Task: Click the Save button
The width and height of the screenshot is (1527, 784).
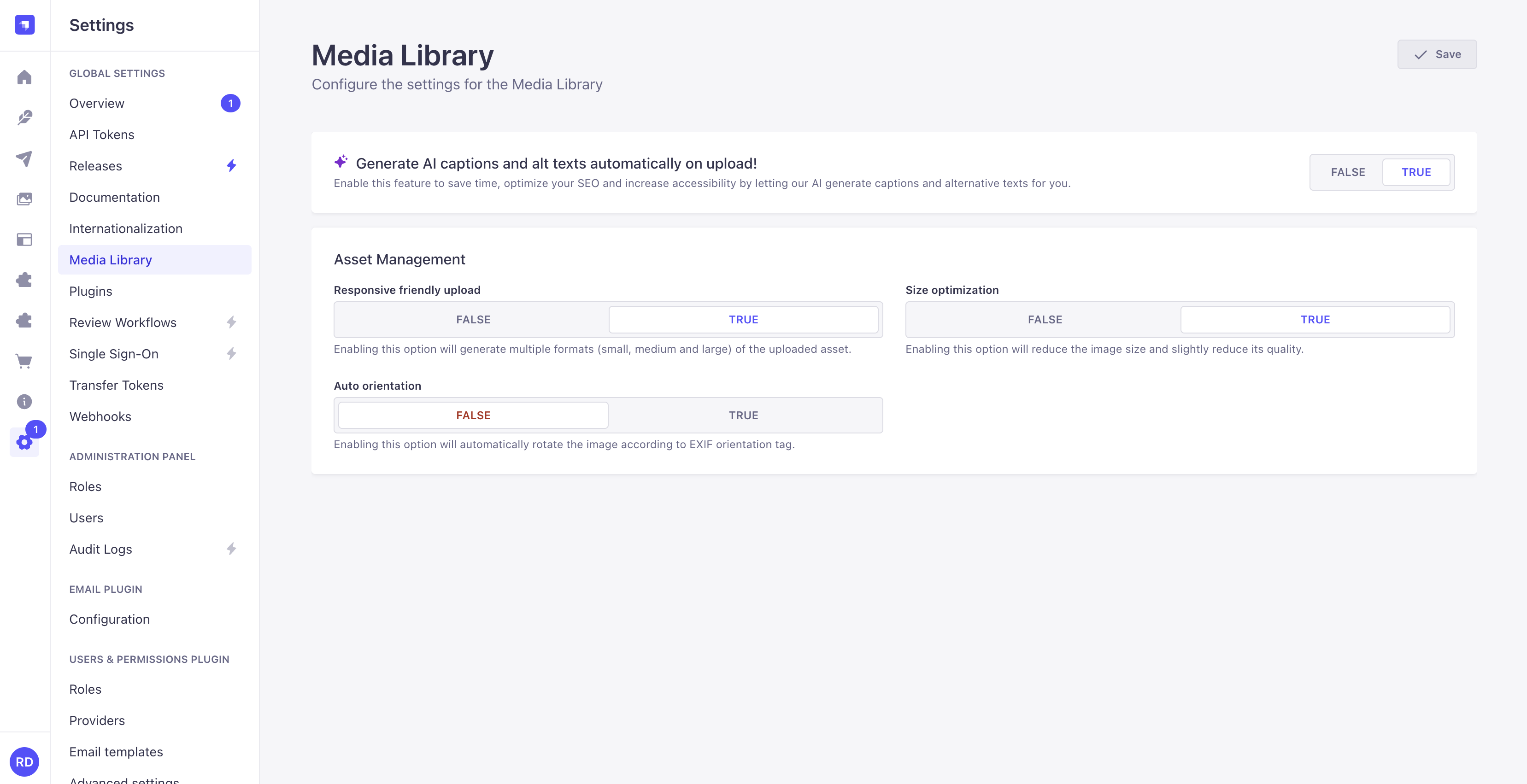Action: coord(1437,54)
